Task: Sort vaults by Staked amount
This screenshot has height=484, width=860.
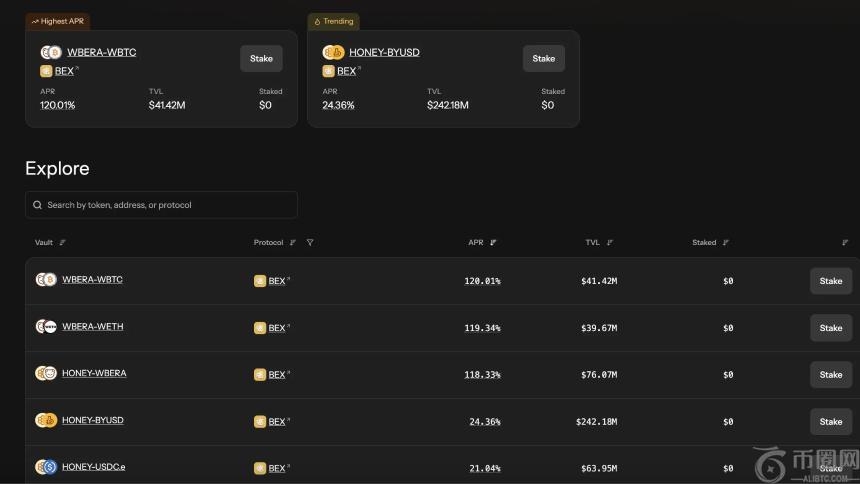Action: click(x=726, y=242)
